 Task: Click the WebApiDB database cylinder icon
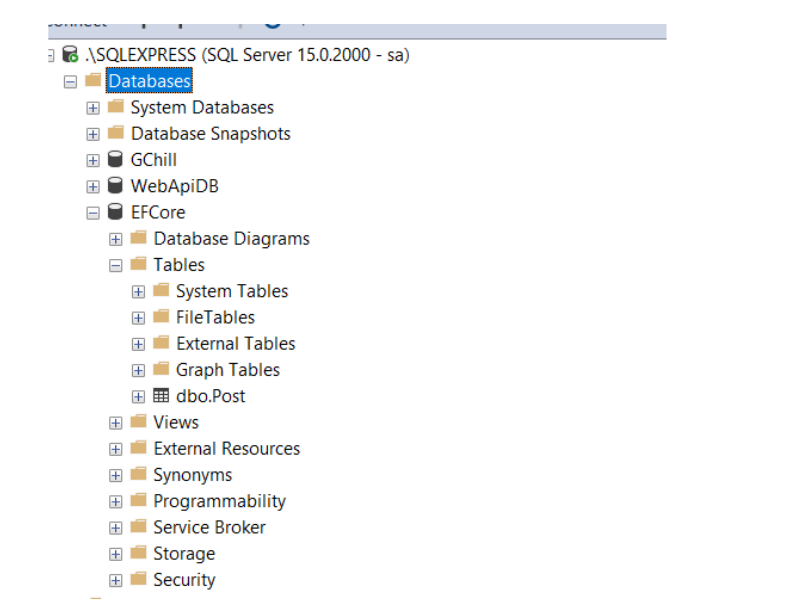115,185
